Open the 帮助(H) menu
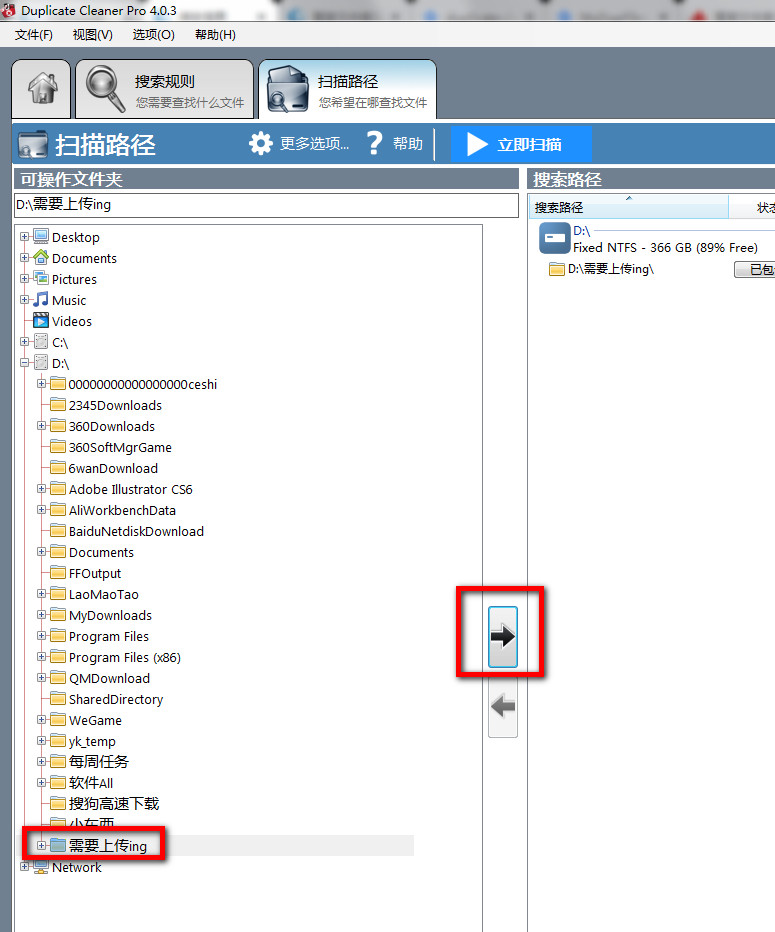Image resolution: width=775 pixels, height=932 pixels. pos(215,35)
